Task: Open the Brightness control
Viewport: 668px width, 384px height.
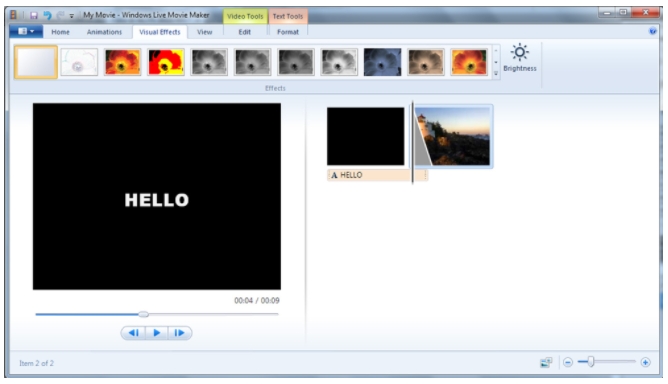Action: (520, 58)
